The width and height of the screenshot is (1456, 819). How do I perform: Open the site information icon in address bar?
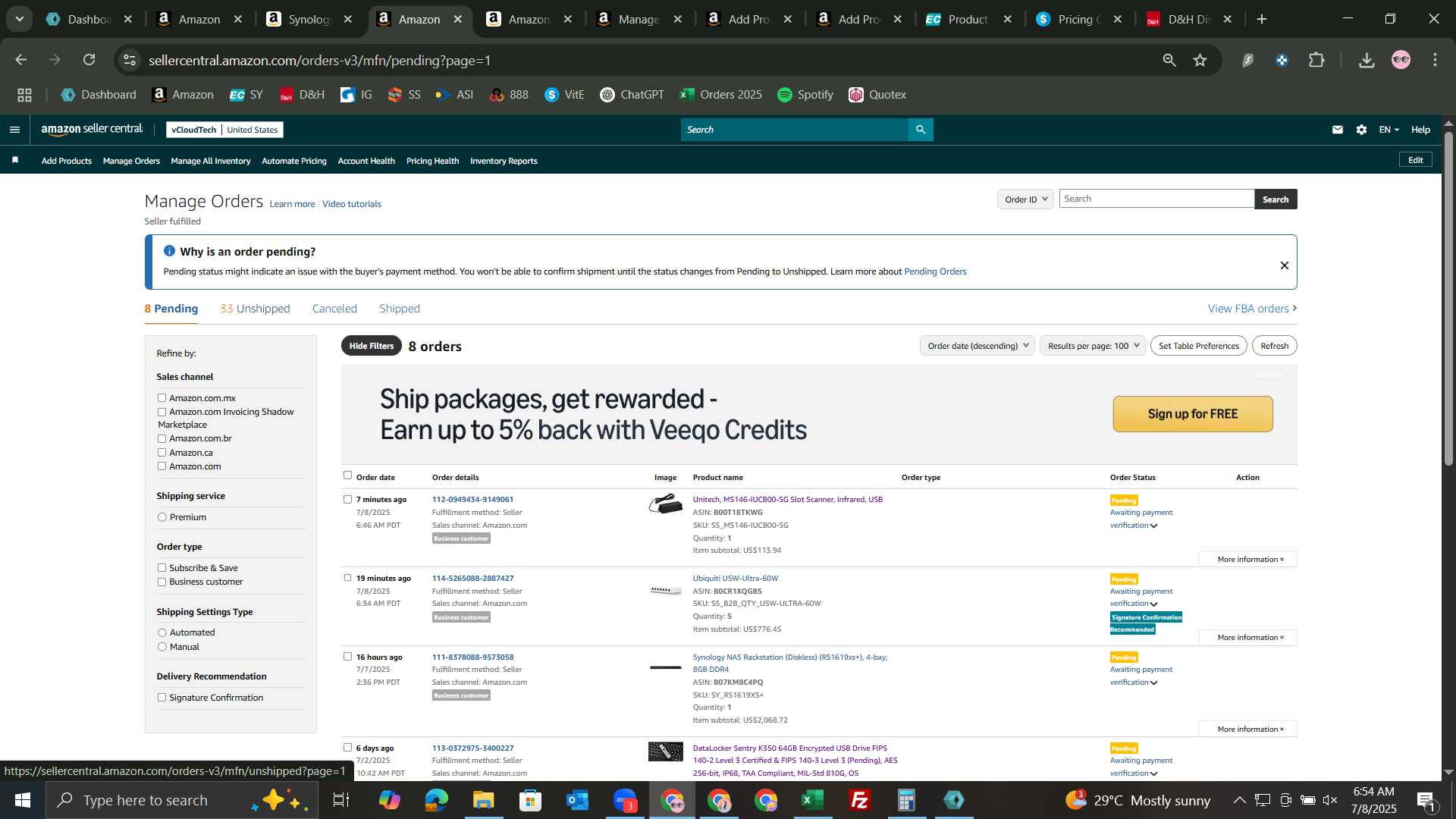(x=130, y=60)
